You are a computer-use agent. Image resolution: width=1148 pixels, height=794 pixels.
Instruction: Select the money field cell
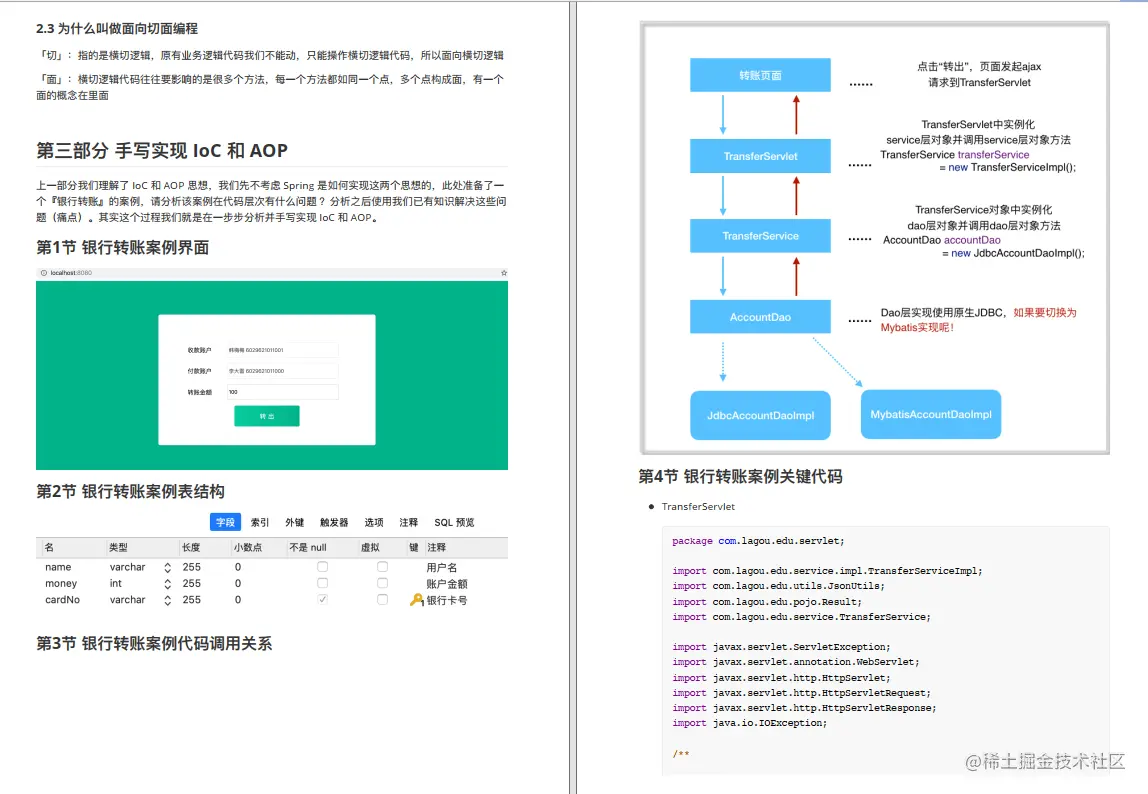(61, 583)
